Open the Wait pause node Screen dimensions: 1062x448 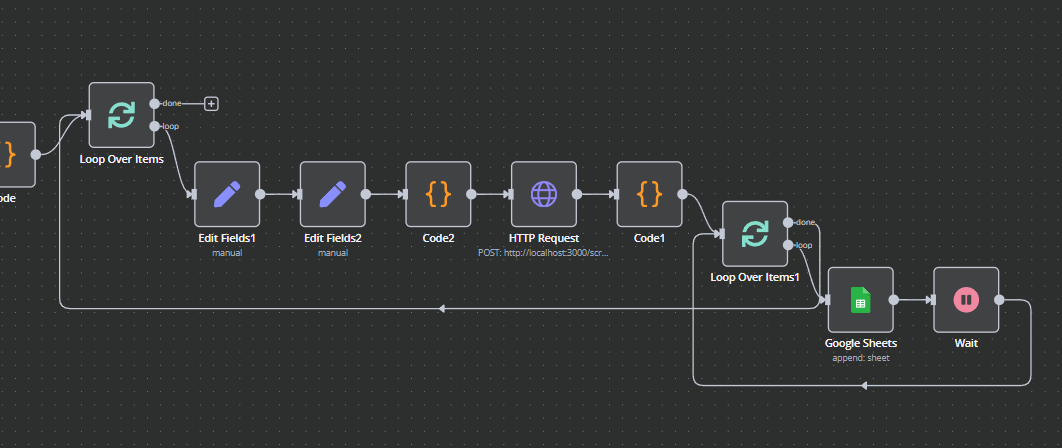click(x=967, y=300)
